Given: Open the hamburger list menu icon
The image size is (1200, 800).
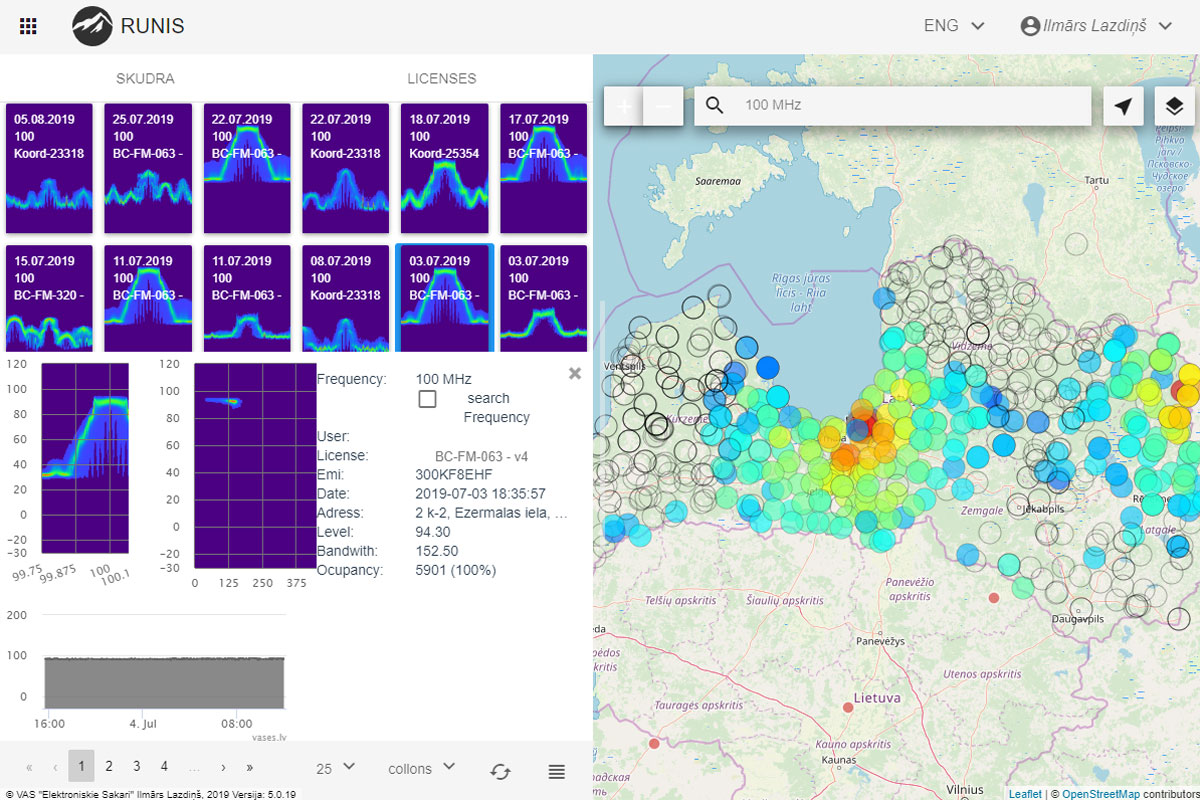Looking at the screenshot, I should tap(557, 770).
